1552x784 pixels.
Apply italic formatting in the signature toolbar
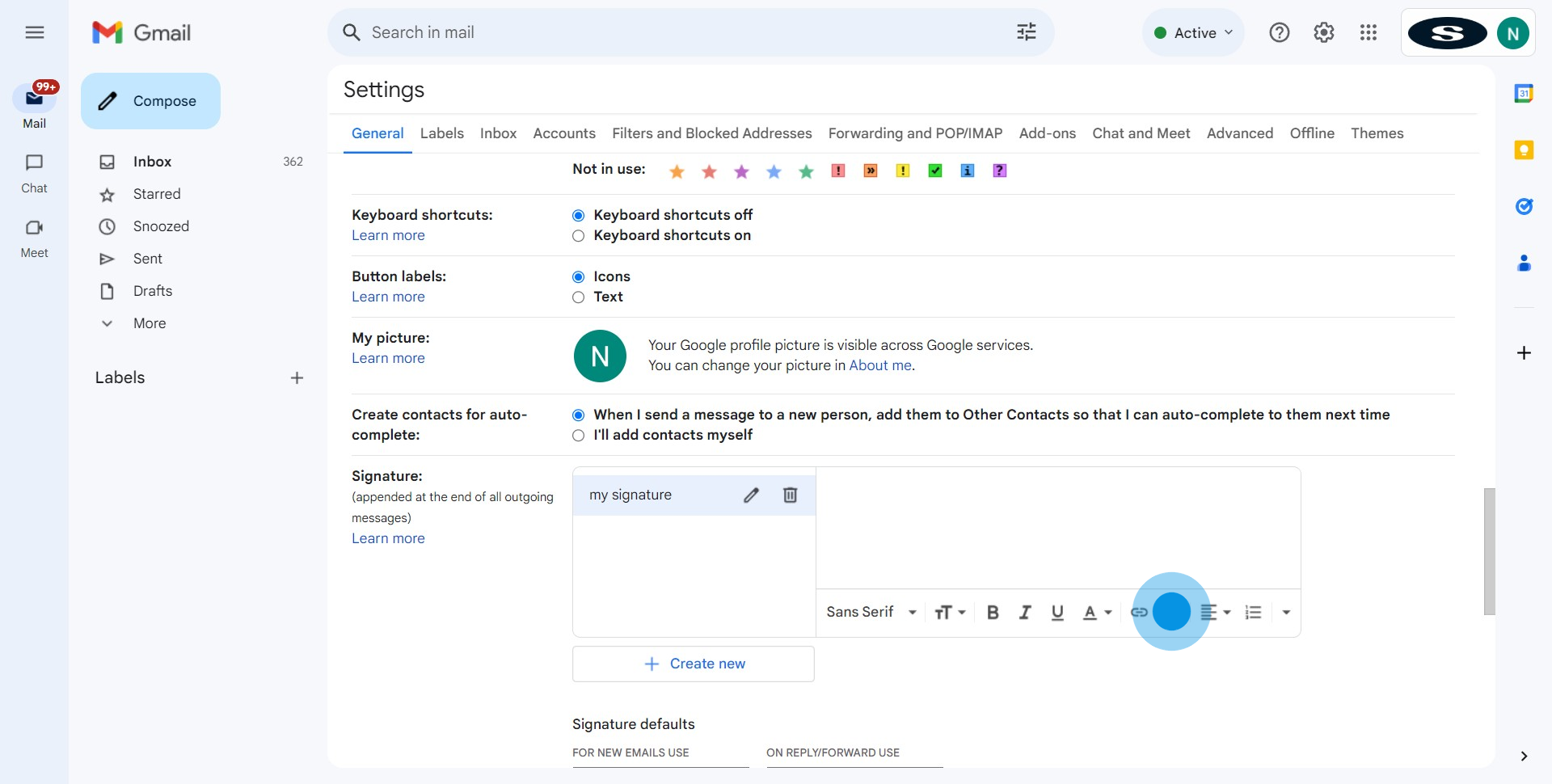pos(1025,613)
